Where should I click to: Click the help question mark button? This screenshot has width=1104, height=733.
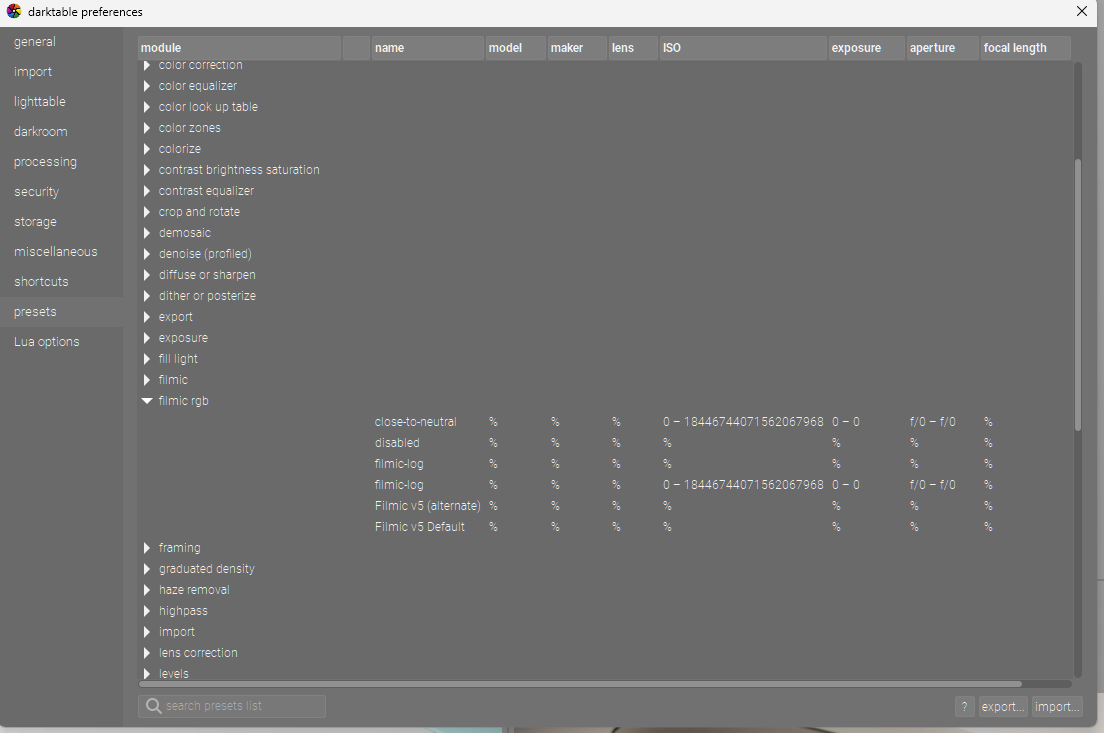(964, 706)
